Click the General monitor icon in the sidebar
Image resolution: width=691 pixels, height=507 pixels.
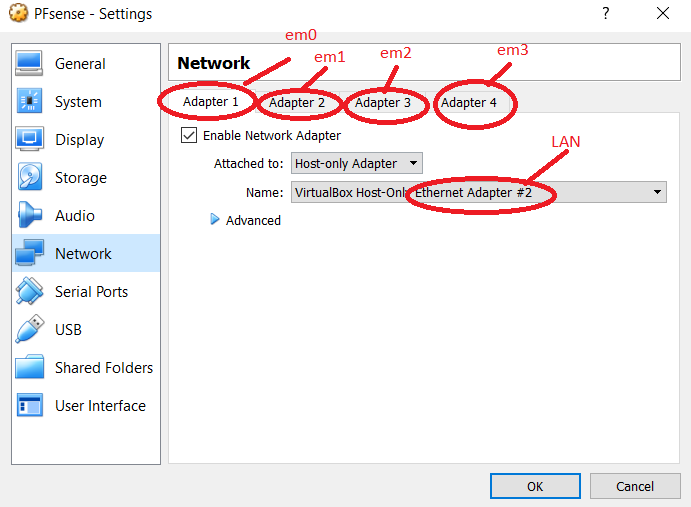coord(29,63)
